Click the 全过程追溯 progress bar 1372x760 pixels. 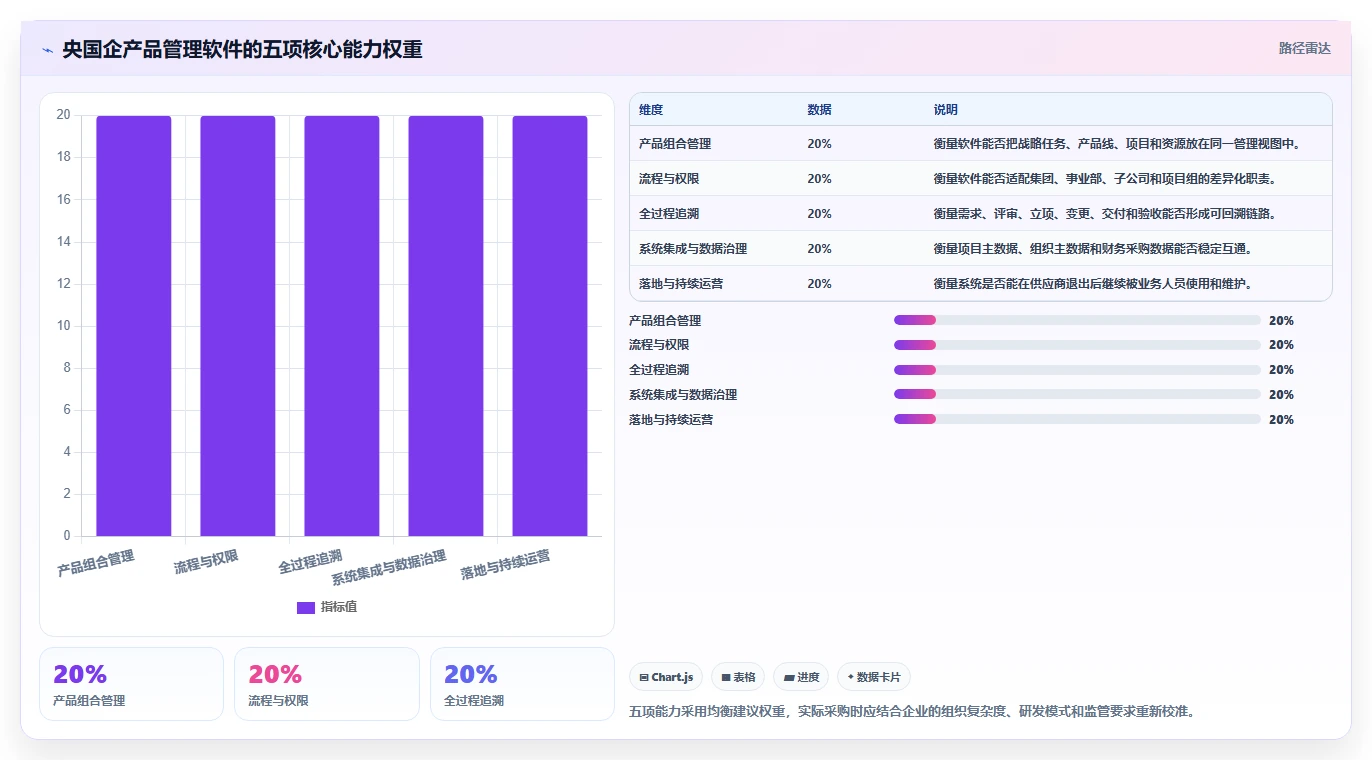(x=1077, y=370)
